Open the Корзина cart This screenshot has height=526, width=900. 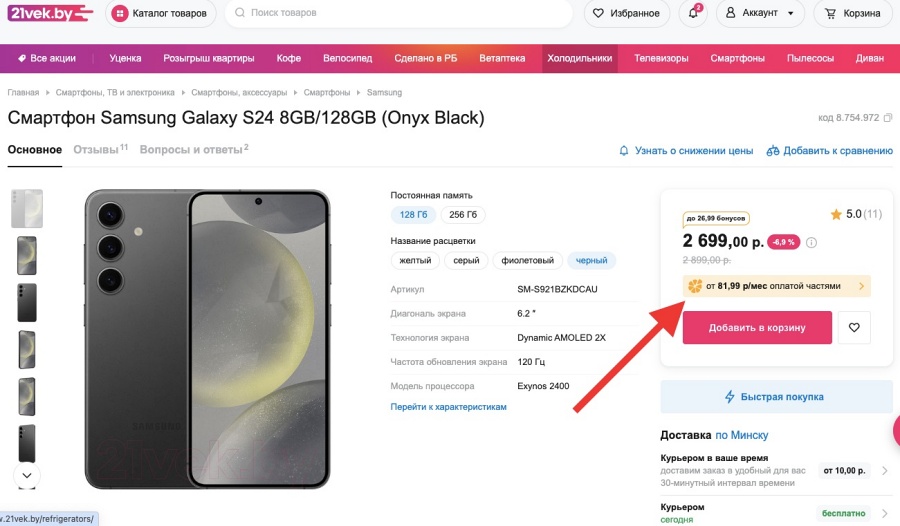point(853,14)
